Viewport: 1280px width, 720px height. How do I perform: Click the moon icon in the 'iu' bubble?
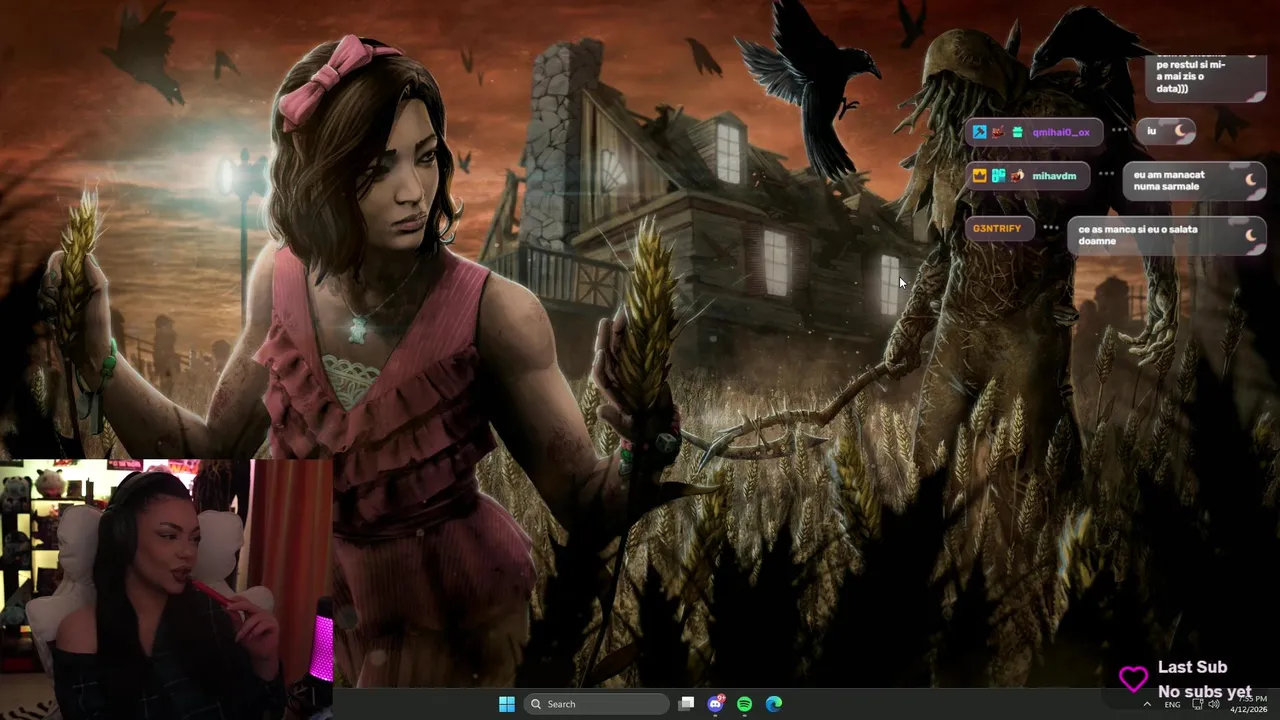1180,131
